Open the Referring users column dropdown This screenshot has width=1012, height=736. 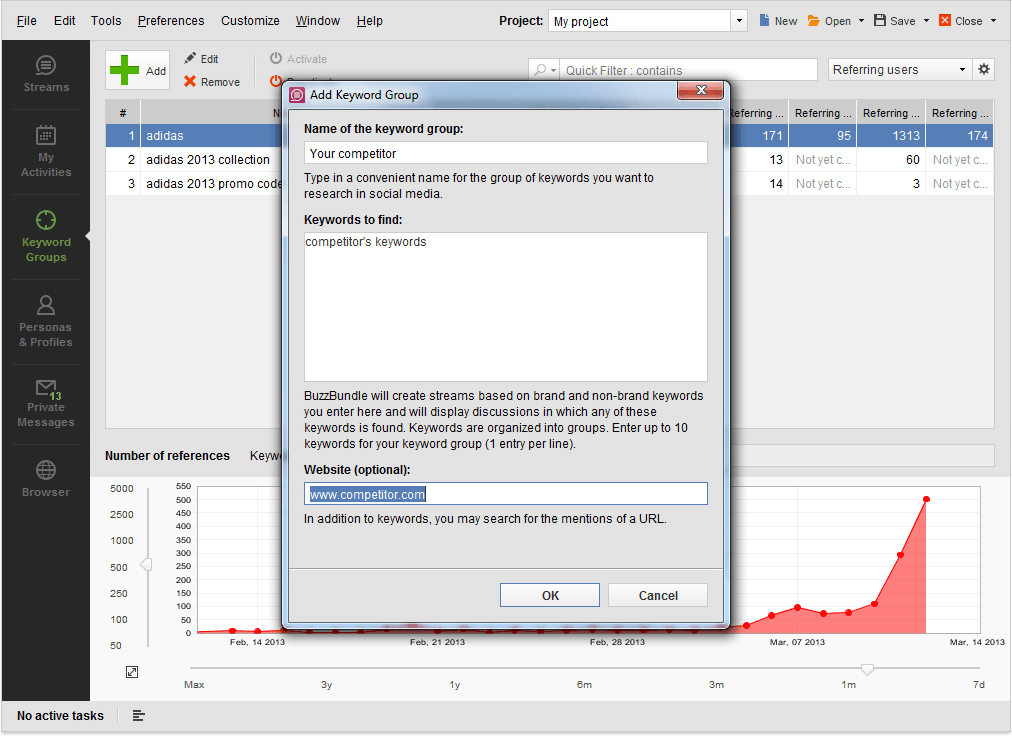coord(962,69)
